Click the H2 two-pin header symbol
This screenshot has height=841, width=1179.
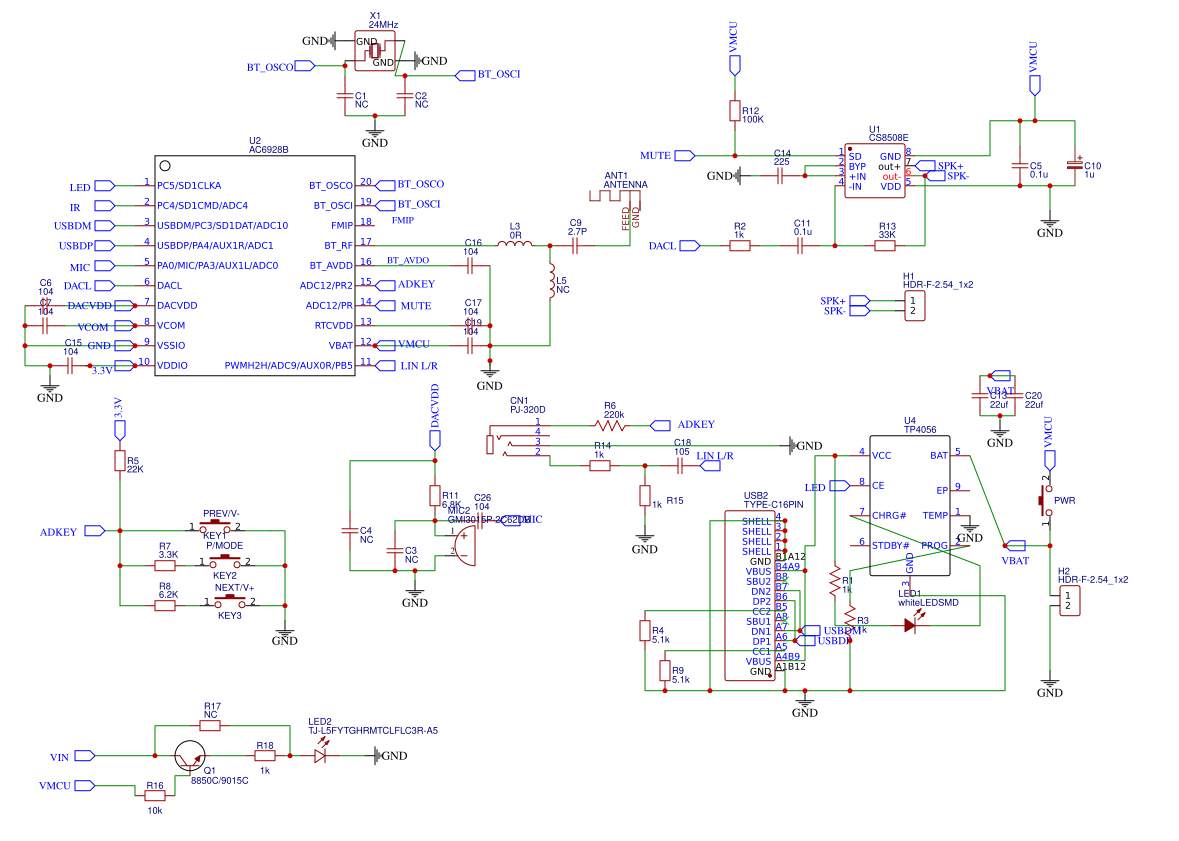click(1069, 600)
